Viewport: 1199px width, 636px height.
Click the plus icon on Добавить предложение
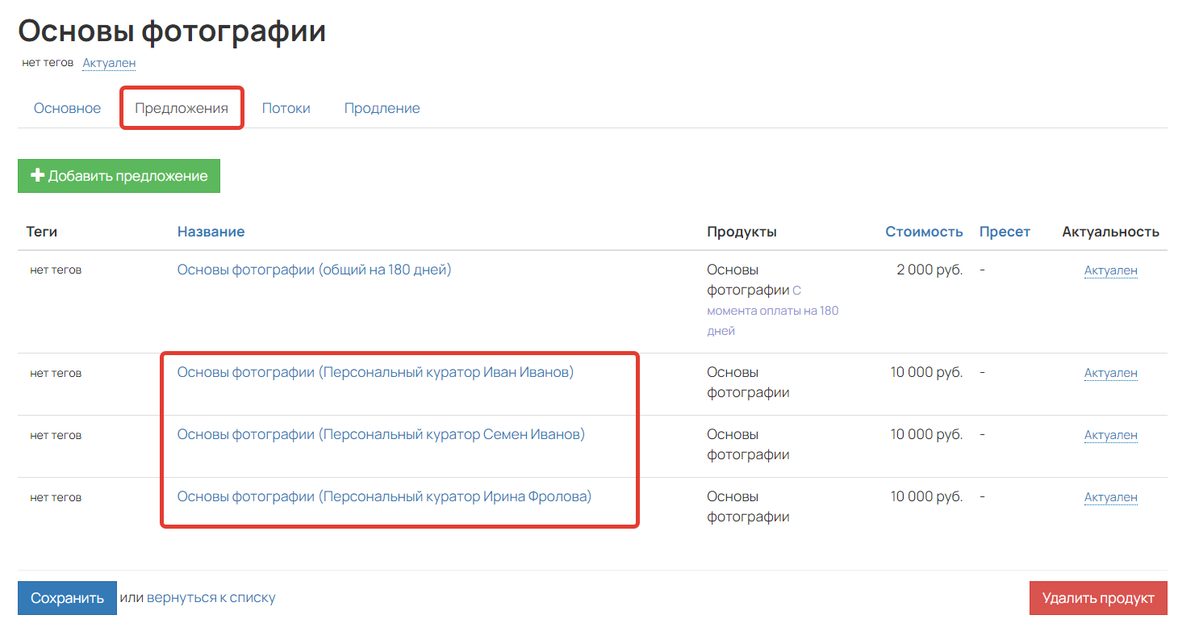[37, 176]
